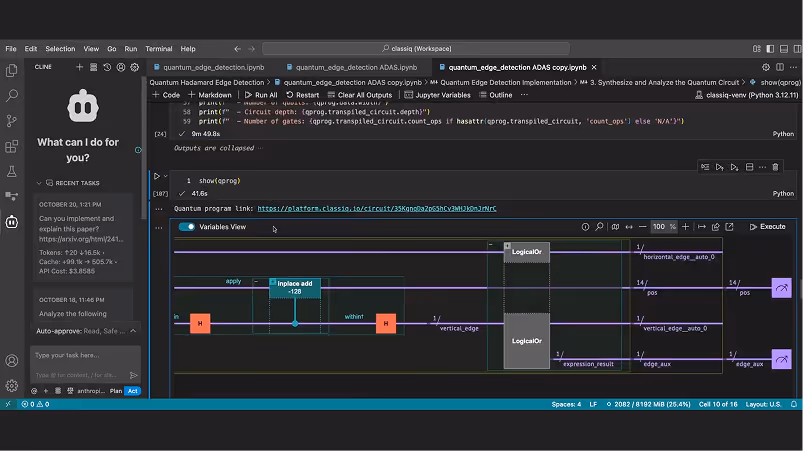Open the platform.classiq.io quantum program link
The width and height of the screenshot is (803, 451).
376,208
